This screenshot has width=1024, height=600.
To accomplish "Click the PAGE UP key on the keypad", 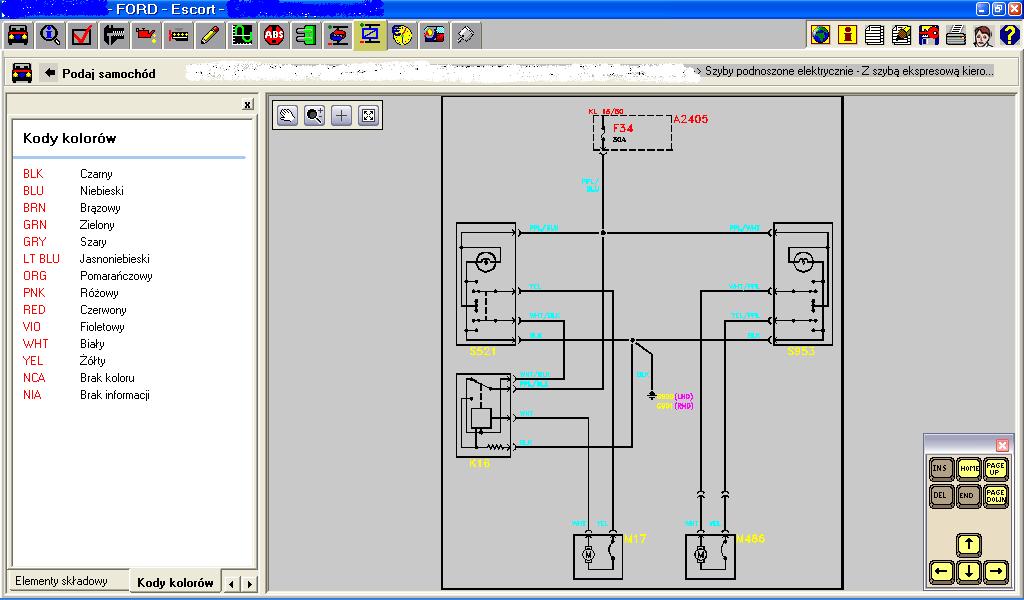I will [x=995, y=468].
